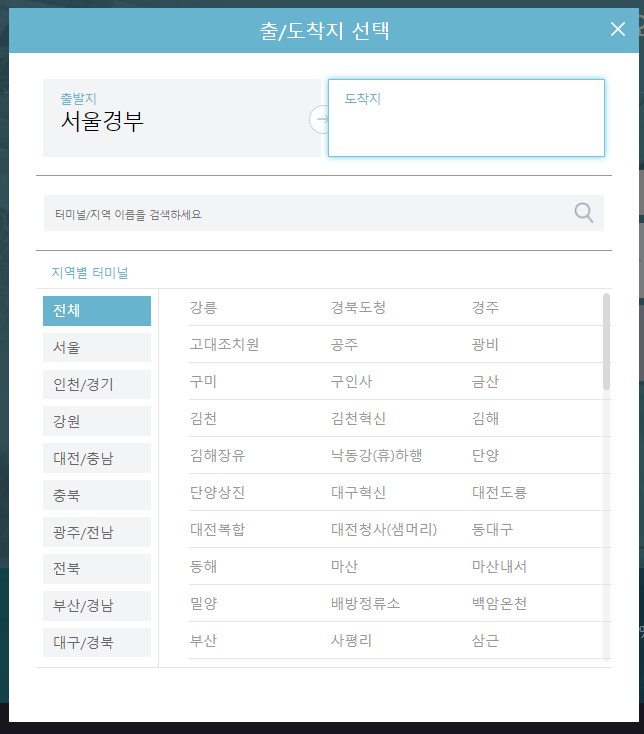Click the 마산내서 terminal entry
Screen dimensions: 644x734
pyautogui.click(x=499, y=566)
